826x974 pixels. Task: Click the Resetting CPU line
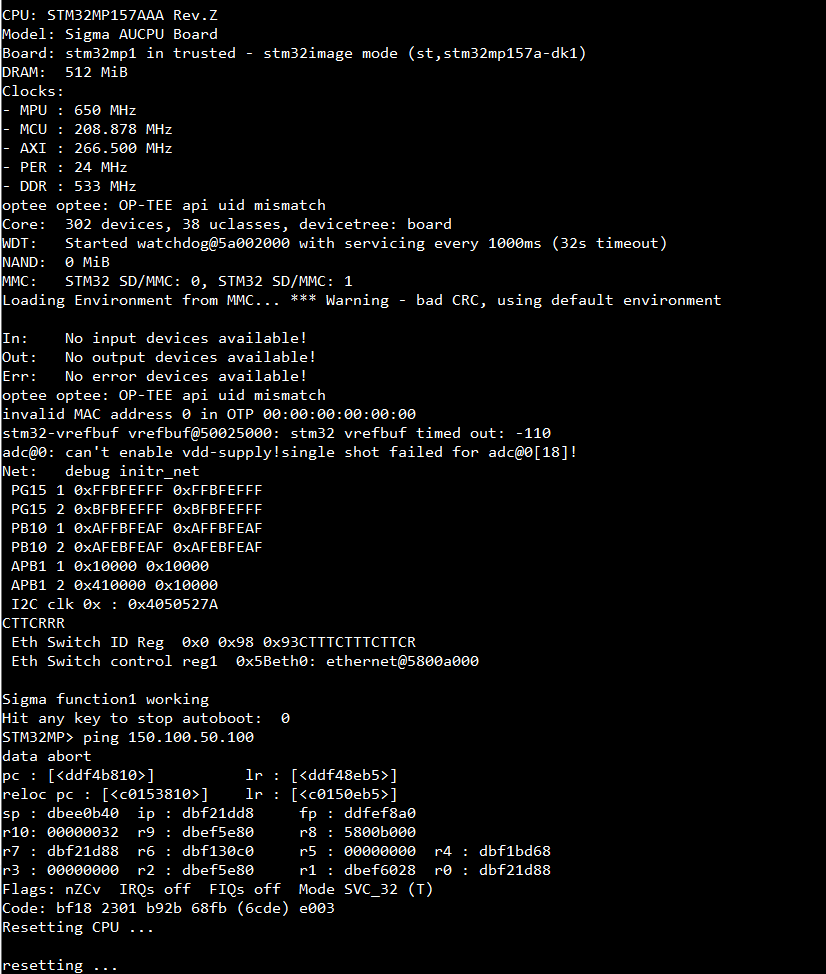pyautogui.click(x=78, y=927)
